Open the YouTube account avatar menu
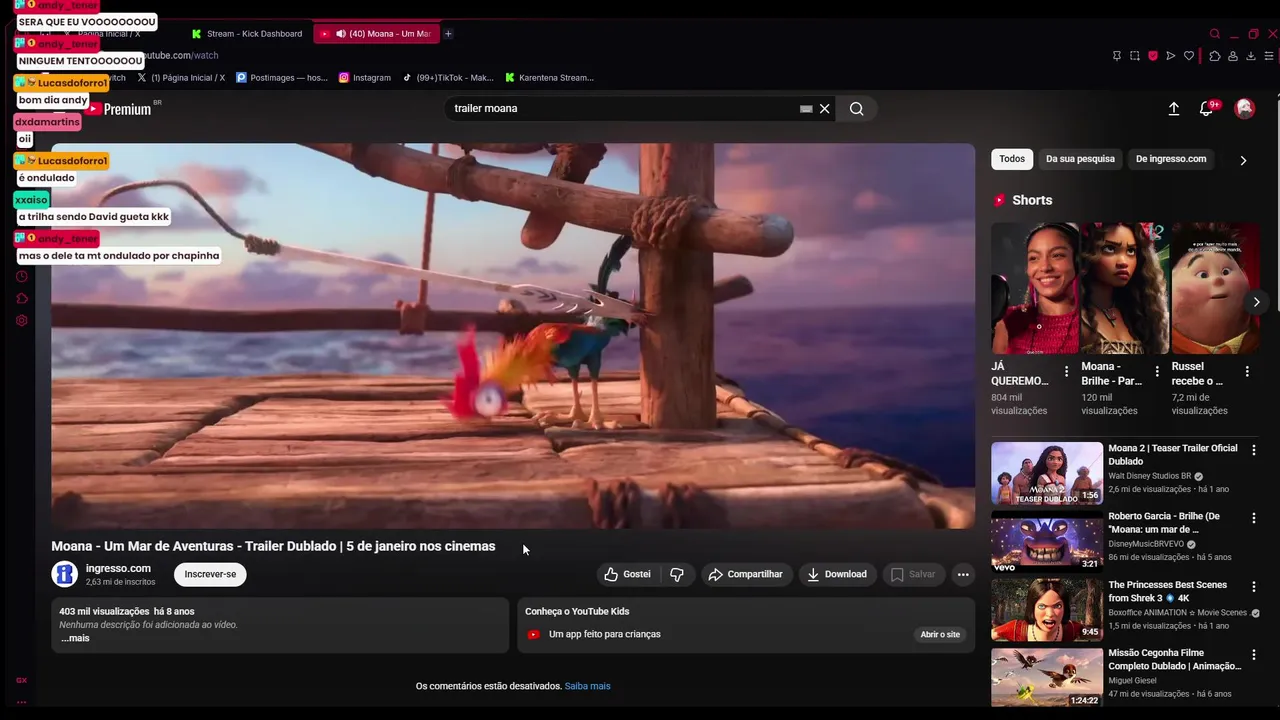1280x720 pixels. [x=1245, y=108]
